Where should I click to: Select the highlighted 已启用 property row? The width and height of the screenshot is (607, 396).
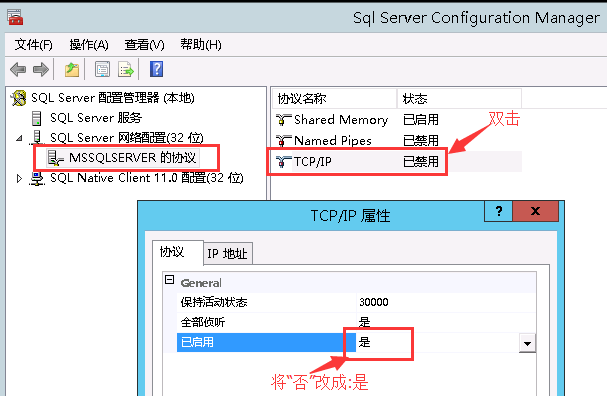[x=356, y=343]
